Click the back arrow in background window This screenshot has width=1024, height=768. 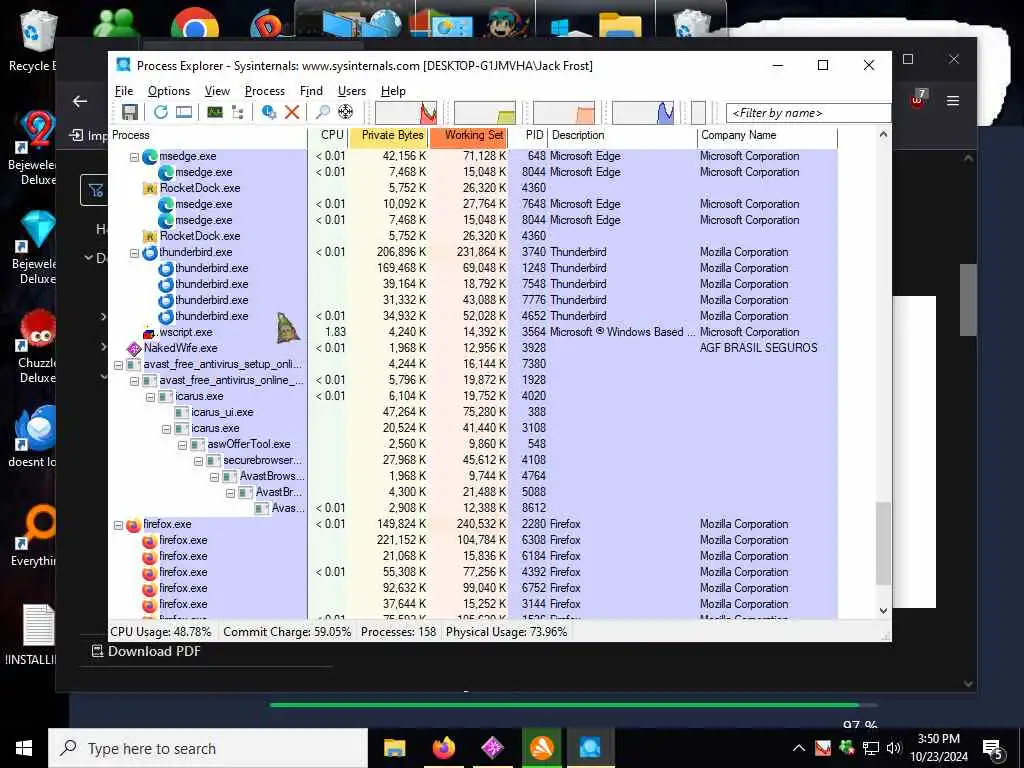coord(80,101)
